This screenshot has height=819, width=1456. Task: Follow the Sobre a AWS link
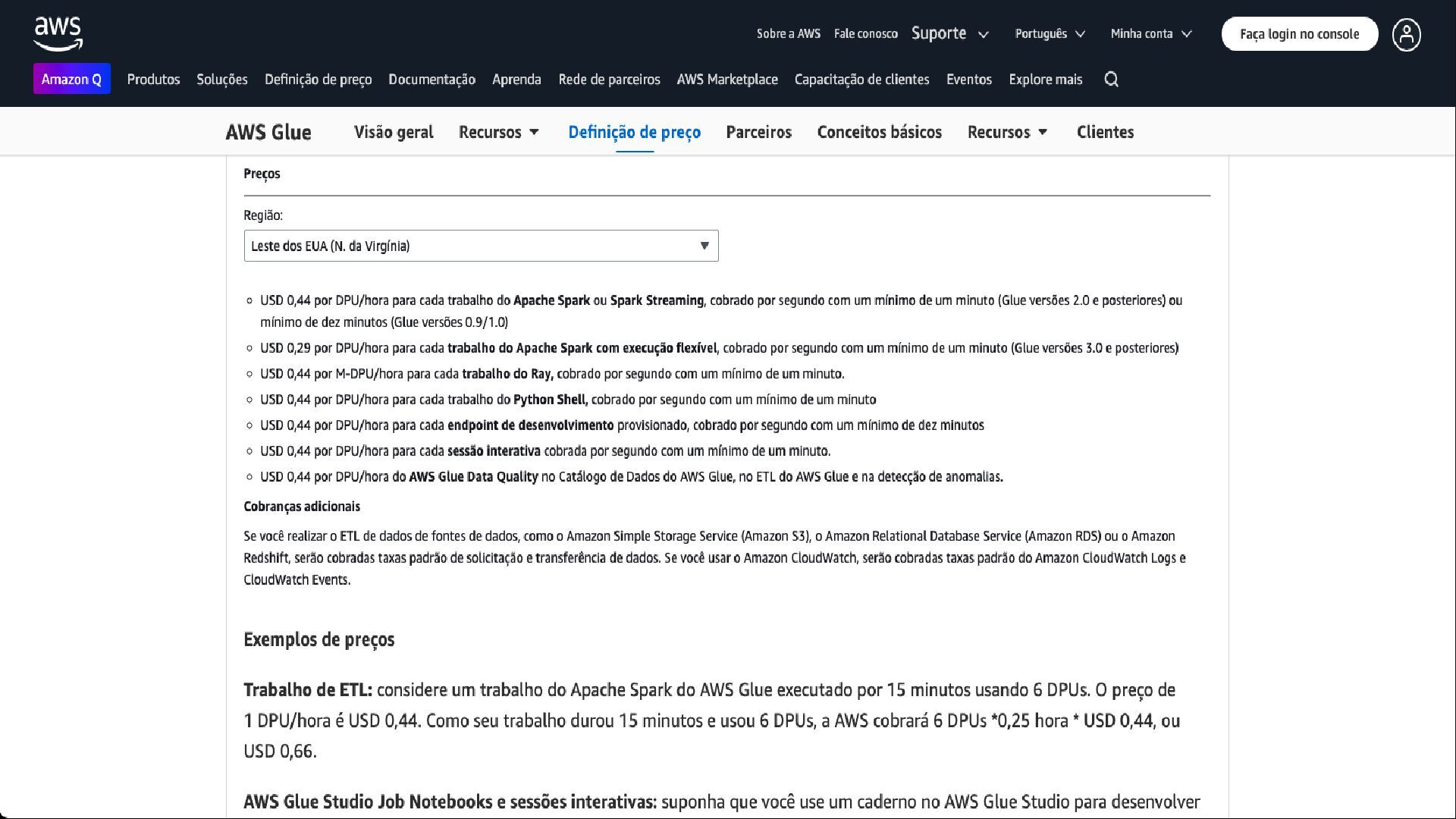[788, 33]
